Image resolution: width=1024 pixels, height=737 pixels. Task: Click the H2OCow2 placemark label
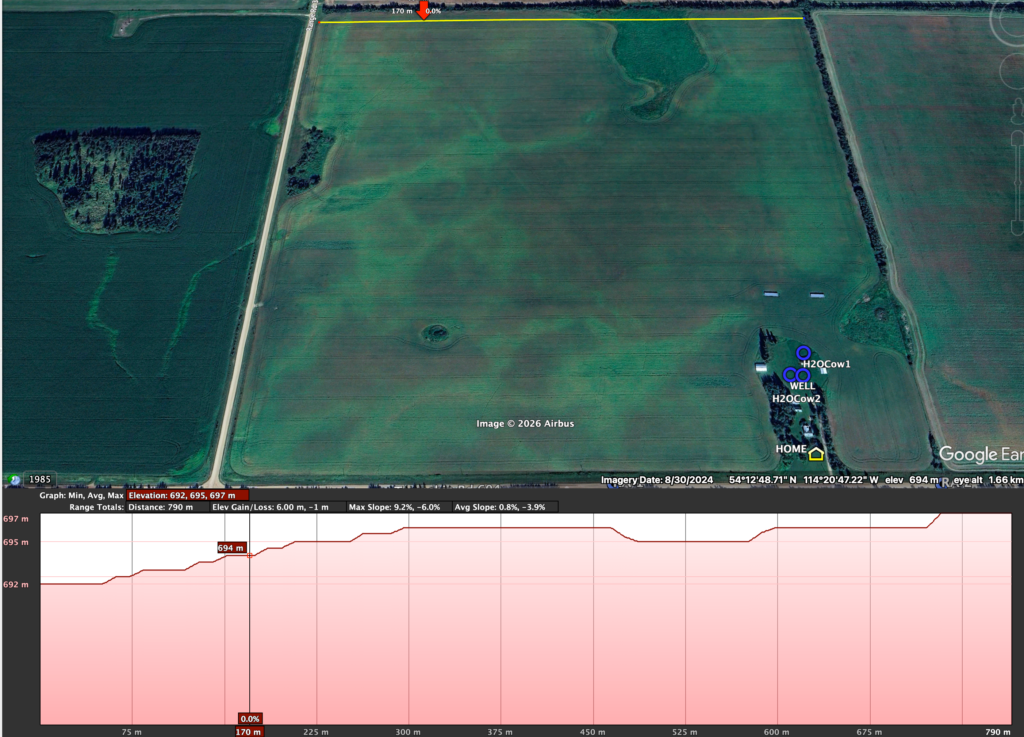[x=796, y=398]
